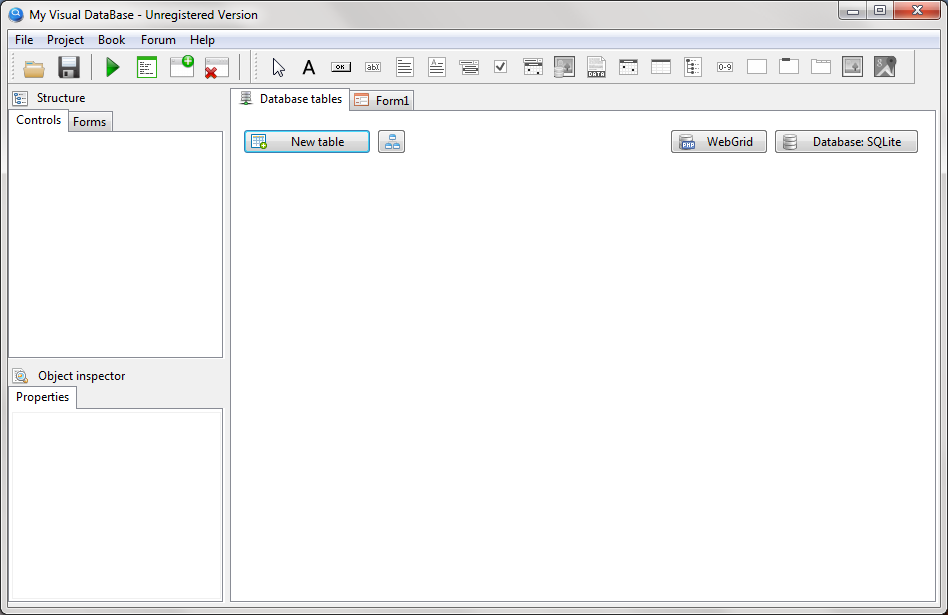Maximize the My Visual DataBase window
Viewport: 948px width, 615px height.
point(880,10)
